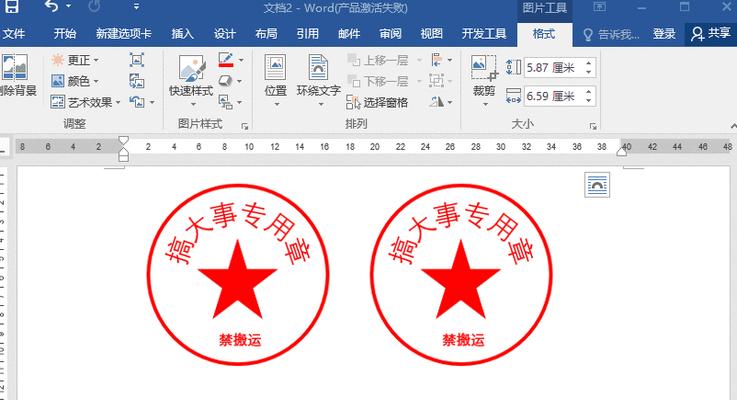Open the 更正 corrections dropdown

point(75,60)
